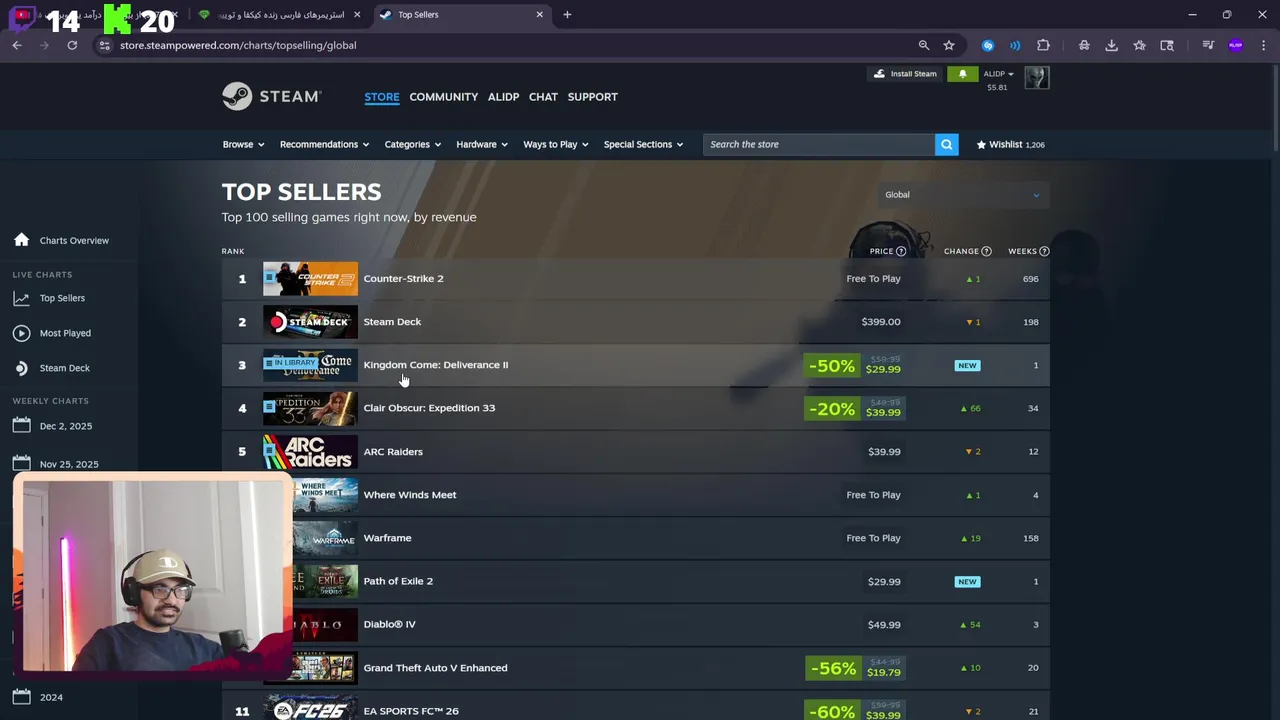Expand the Special Sections menu
The image size is (1280, 720).
tap(643, 144)
